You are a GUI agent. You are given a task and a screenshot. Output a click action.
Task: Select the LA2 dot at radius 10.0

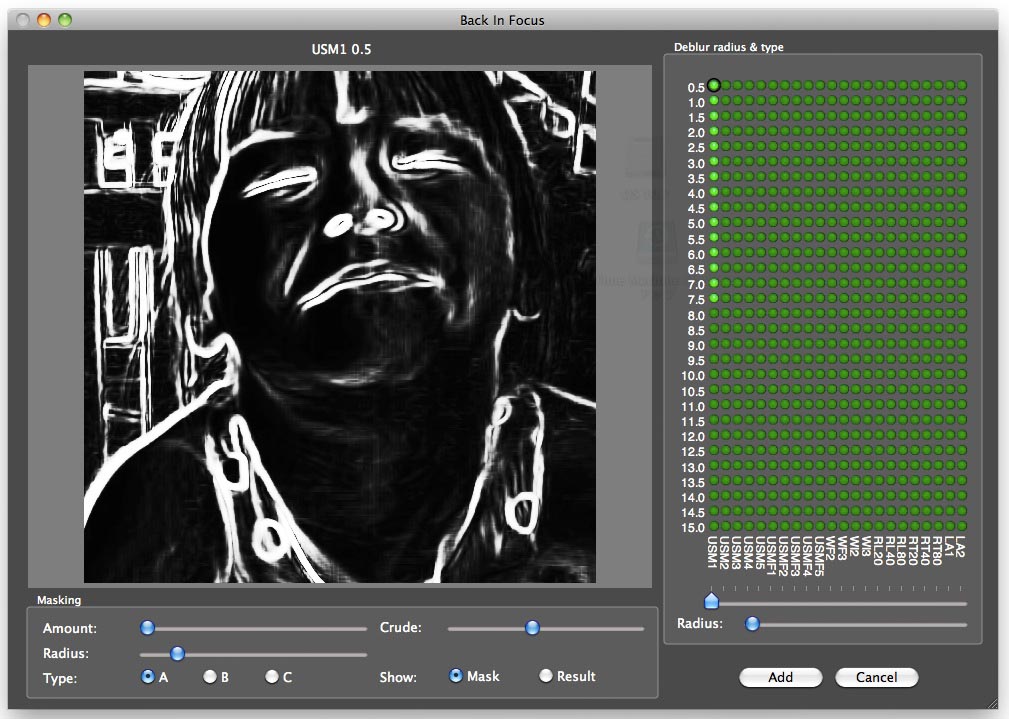[x=962, y=375]
